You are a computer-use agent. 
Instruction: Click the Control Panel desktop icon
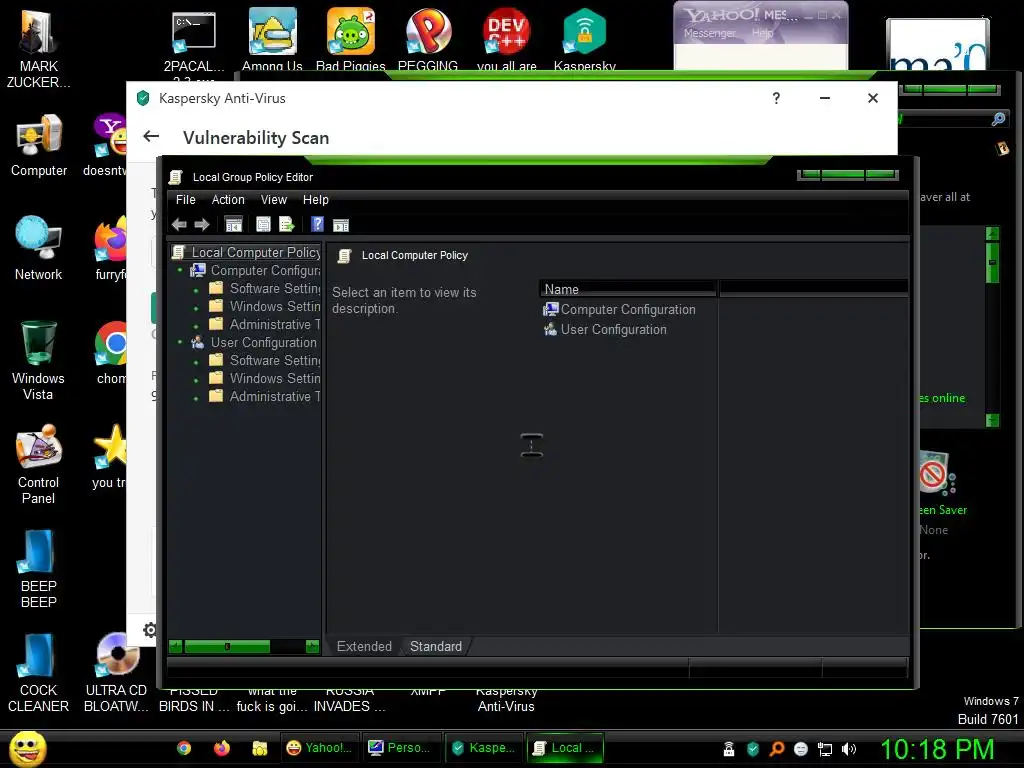click(39, 464)
